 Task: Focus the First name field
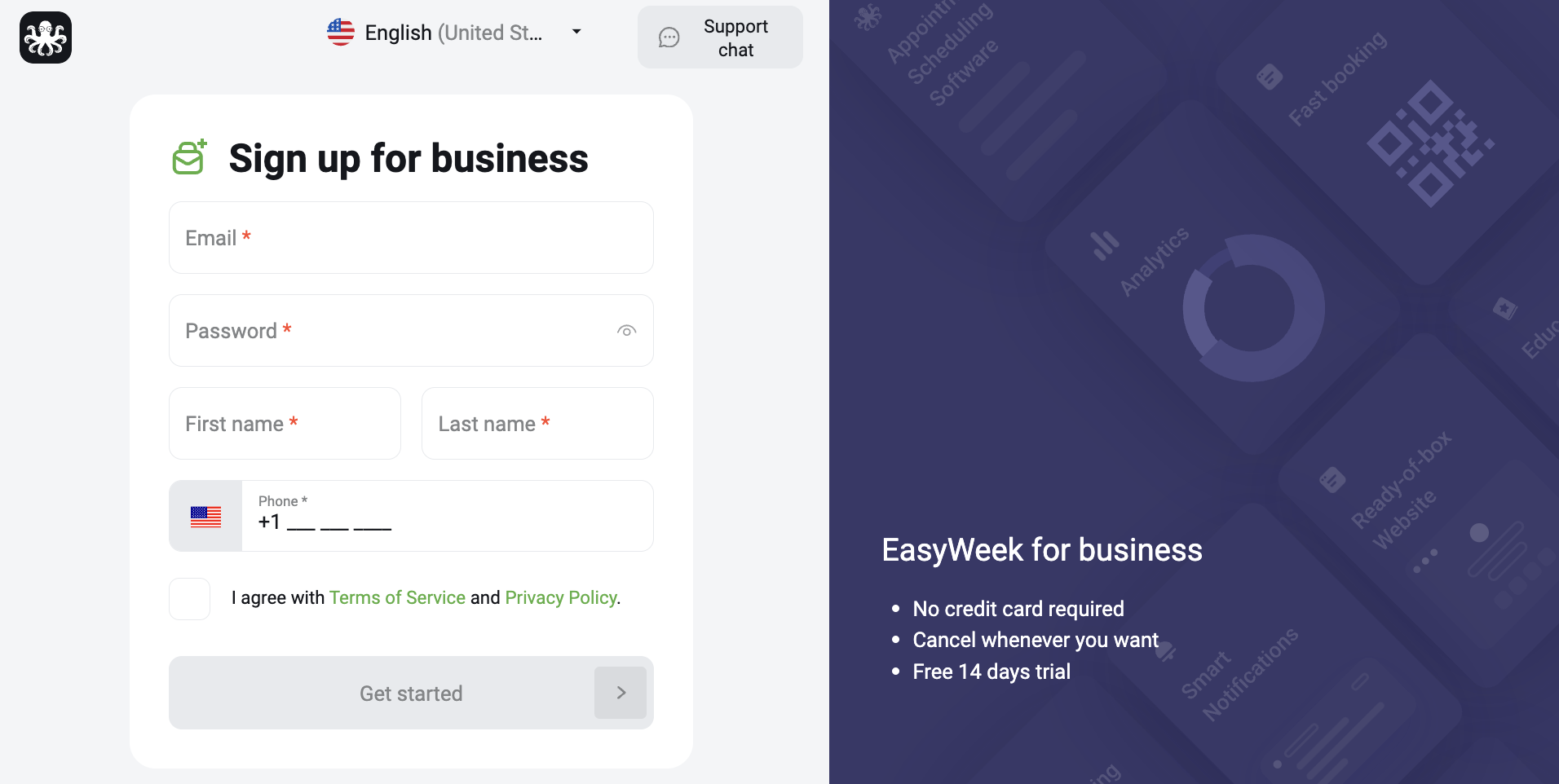coord(285,424)
